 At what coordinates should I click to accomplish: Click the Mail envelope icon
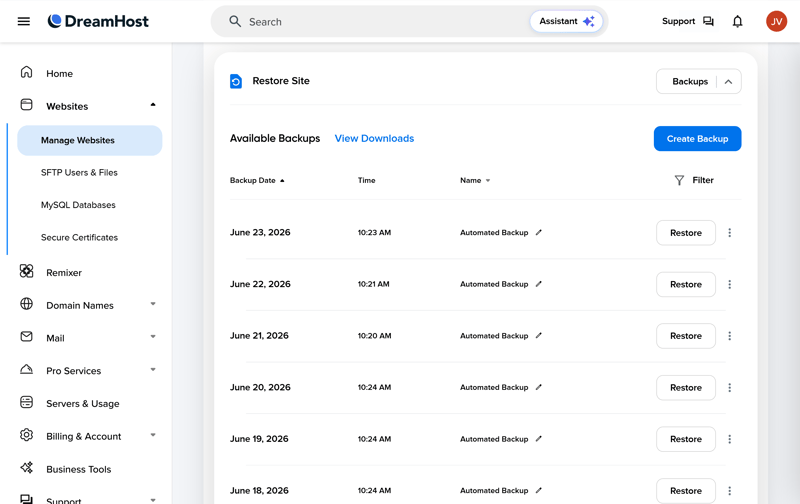click(x=27, y=337)
